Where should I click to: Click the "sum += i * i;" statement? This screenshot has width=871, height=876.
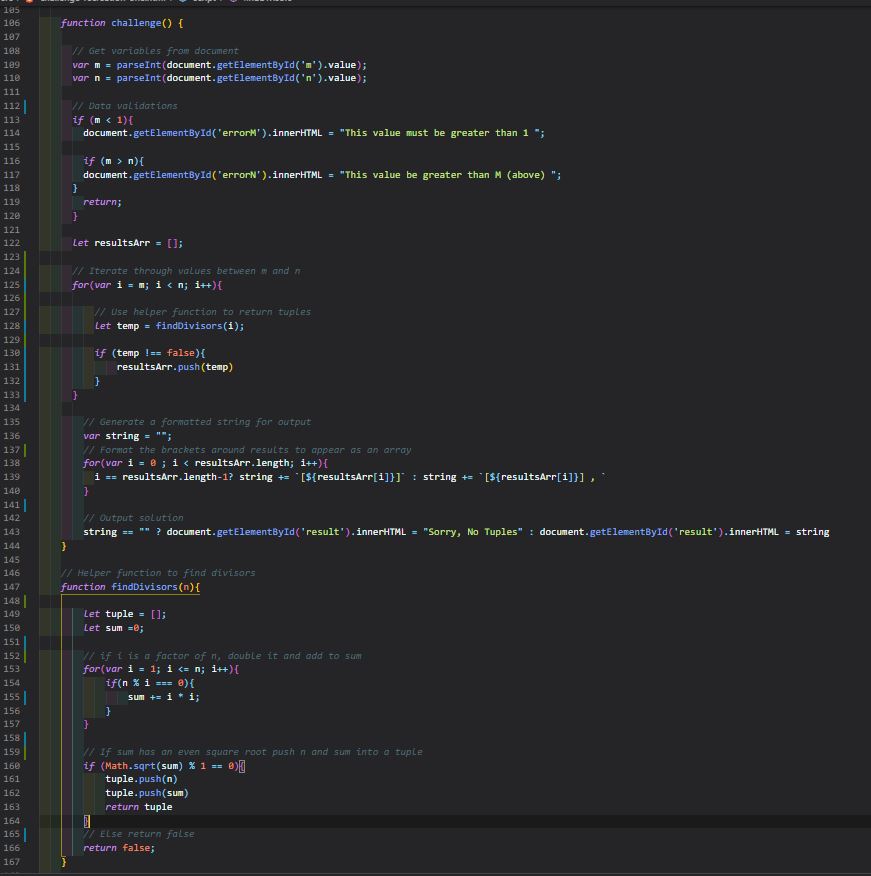(164, 697)
